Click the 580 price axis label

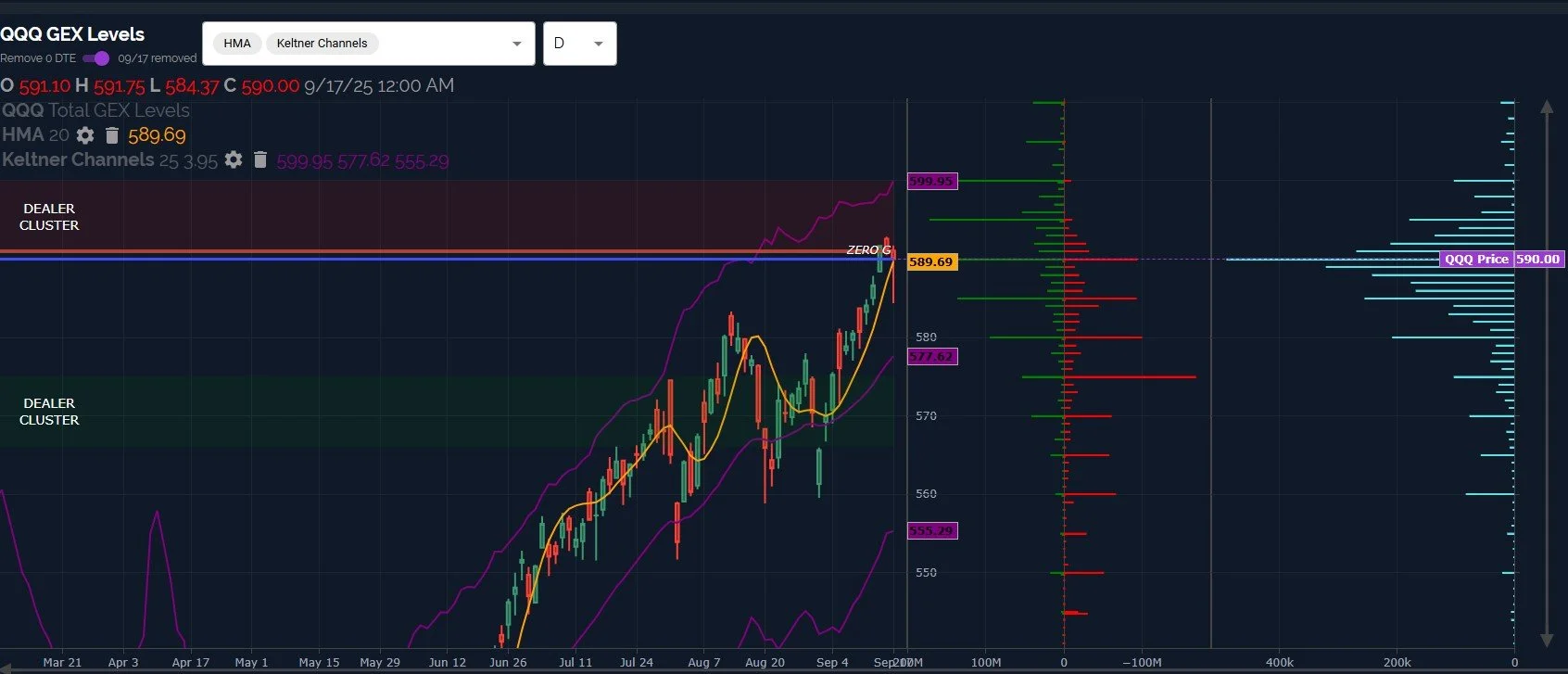pos(926,337)
